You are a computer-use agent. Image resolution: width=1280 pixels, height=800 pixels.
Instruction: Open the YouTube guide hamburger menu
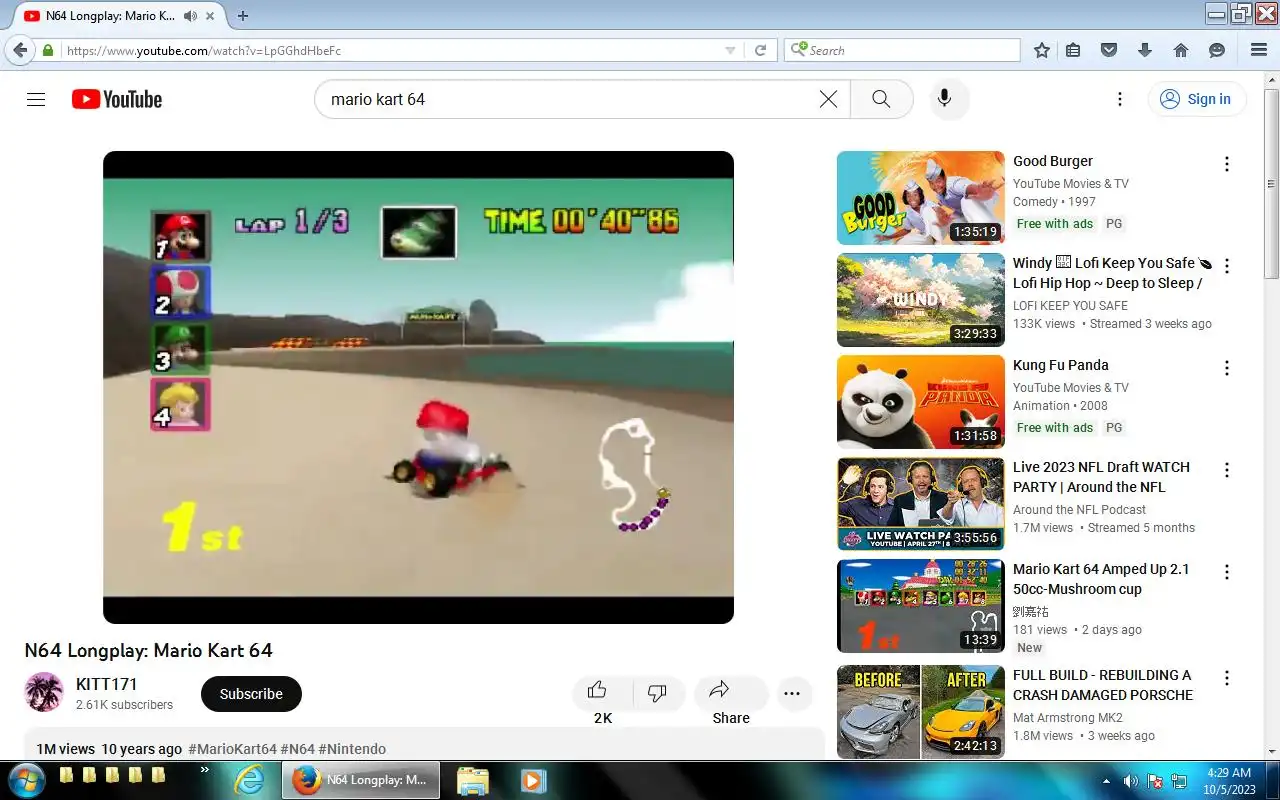click(x=36, y=99)
